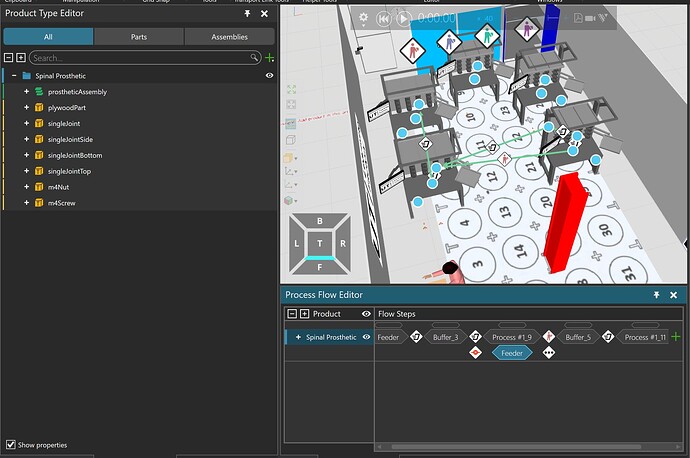The height and width of the screenshot is (458, 690).
Task: Select the highlighted lower Feeder step
Action: coord(512,352)
